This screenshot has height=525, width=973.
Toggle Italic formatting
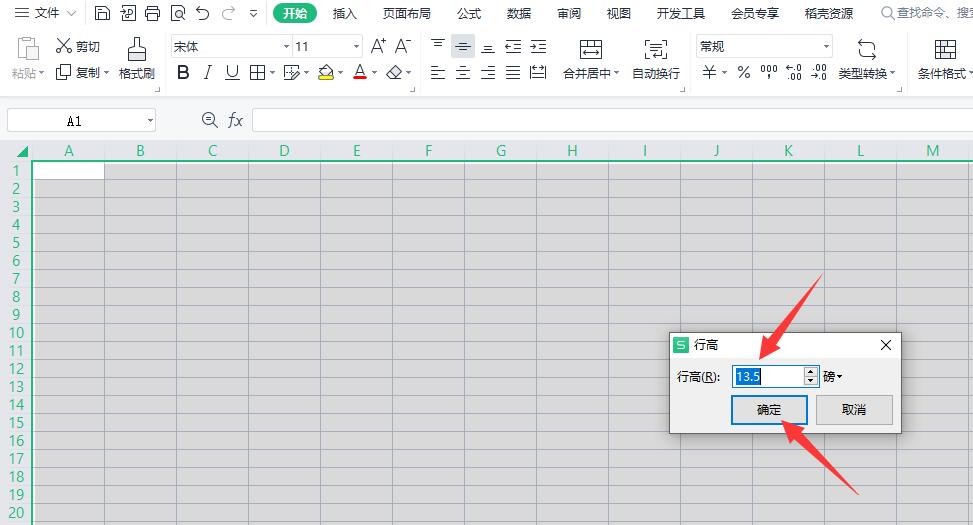tap(208, 73)
